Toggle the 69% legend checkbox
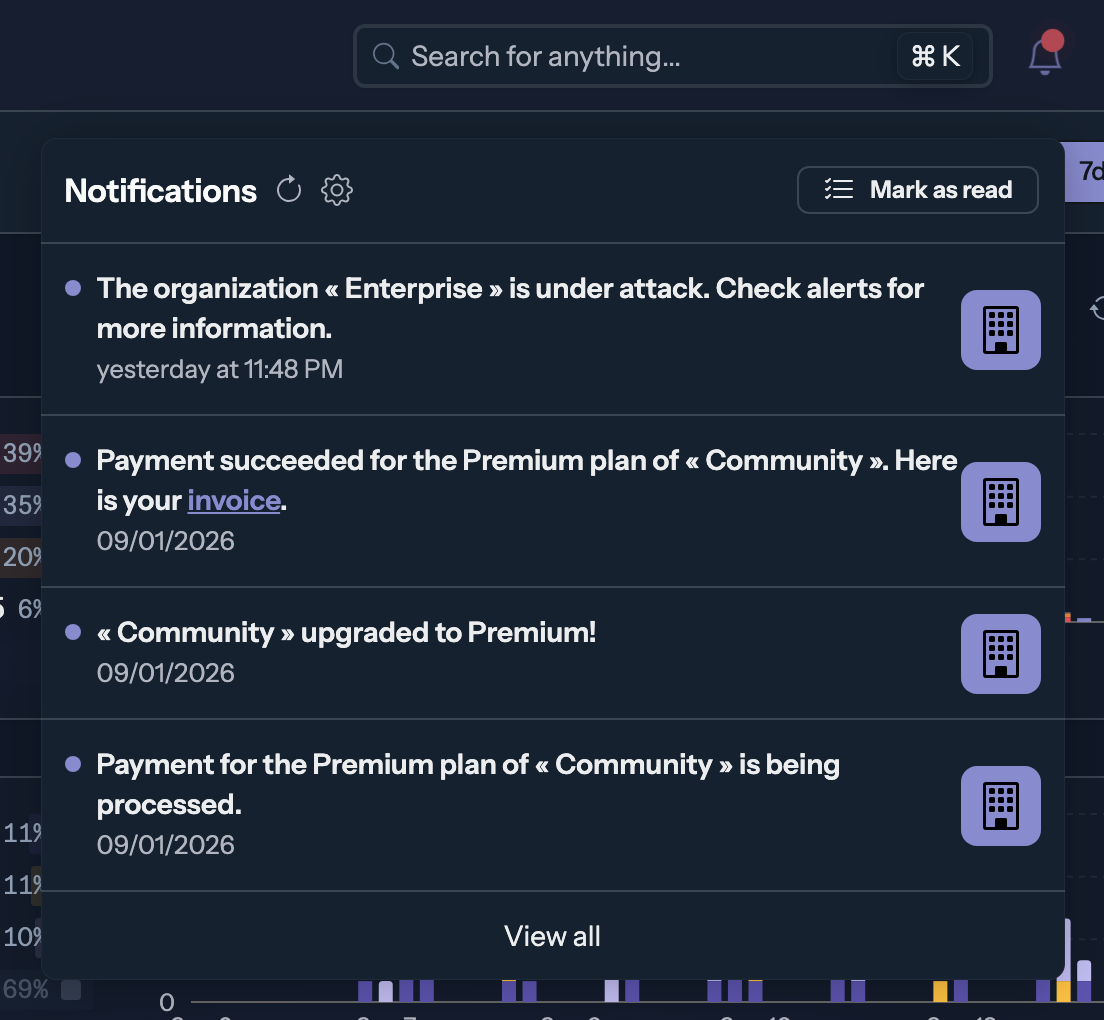 71,990
